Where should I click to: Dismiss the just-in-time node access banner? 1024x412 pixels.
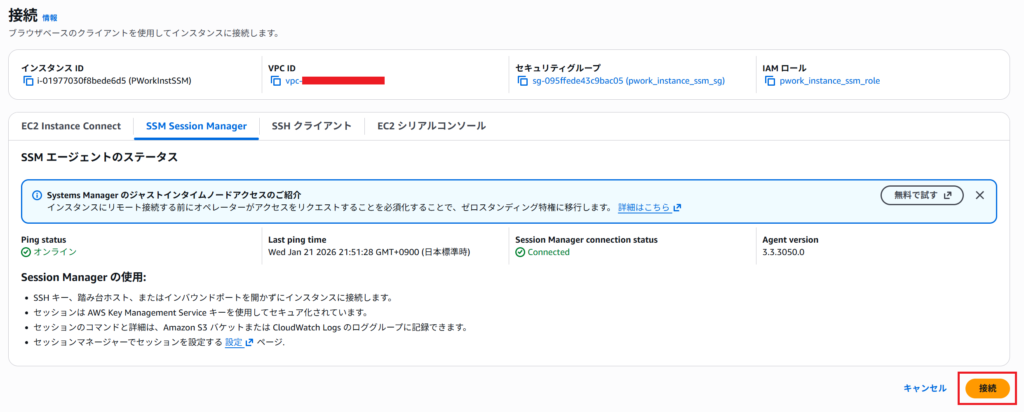(979, 195)
